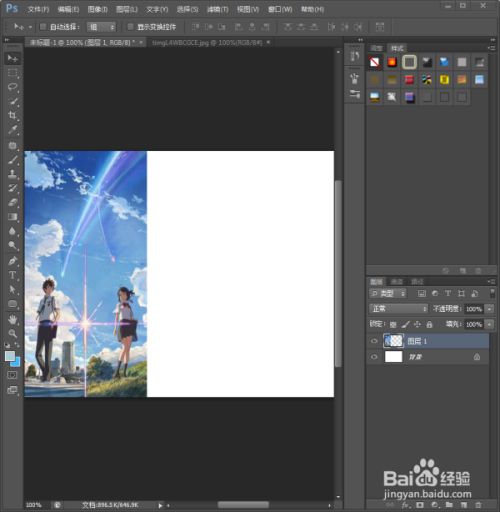Click the background color swatch
Viewport: 500px width, 512px height.
click(x=17, y=362)
